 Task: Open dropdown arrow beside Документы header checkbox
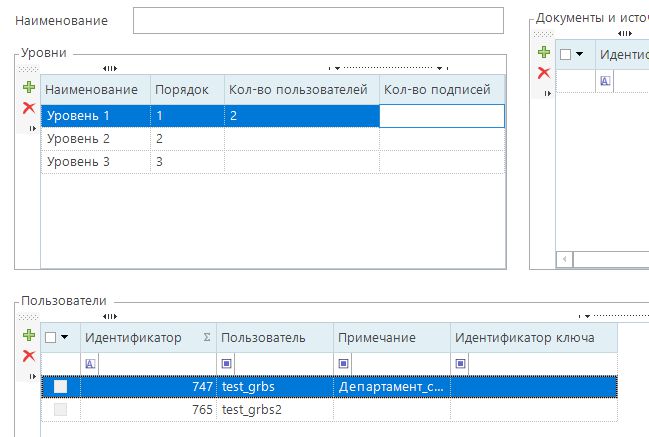pyautogui.click(x=580, y=55)
